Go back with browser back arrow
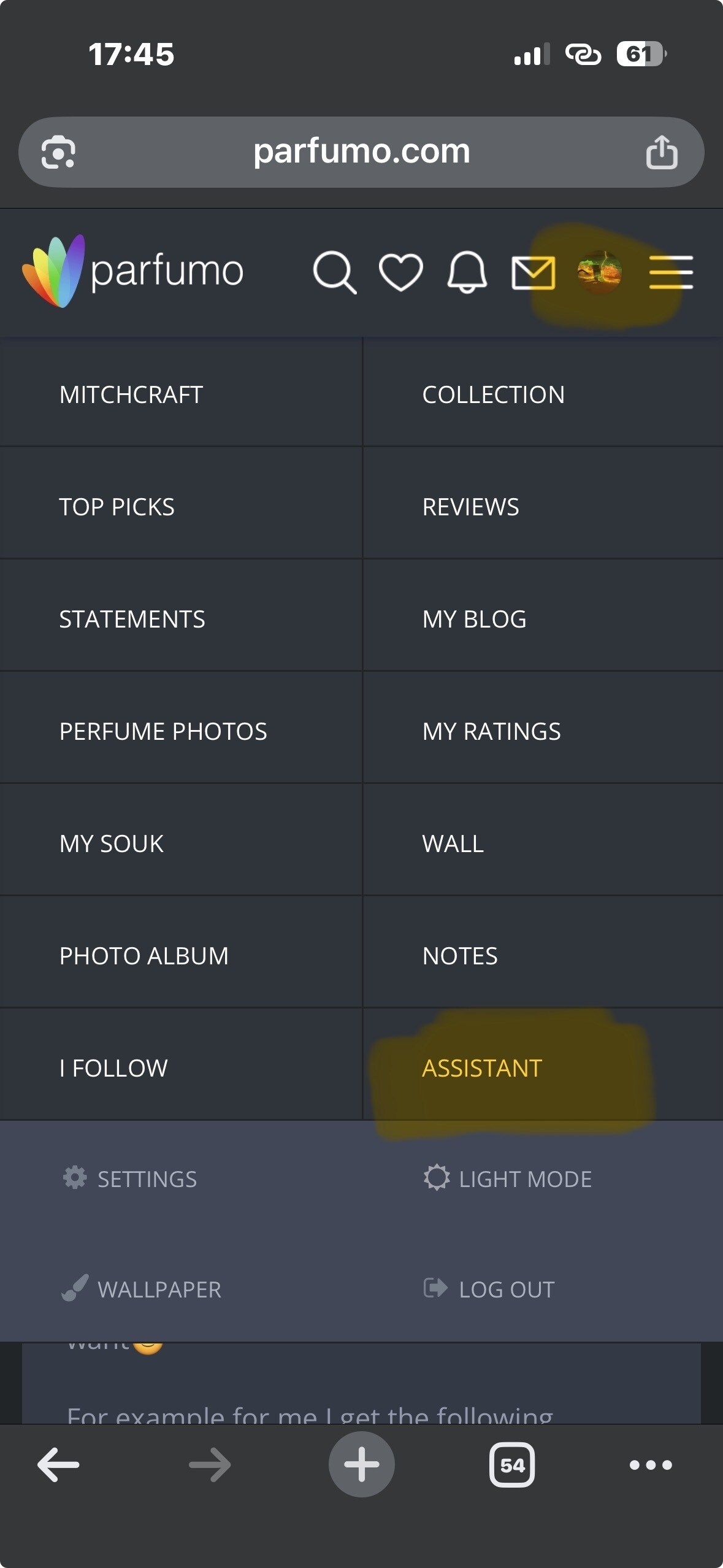 [58, 1465]
